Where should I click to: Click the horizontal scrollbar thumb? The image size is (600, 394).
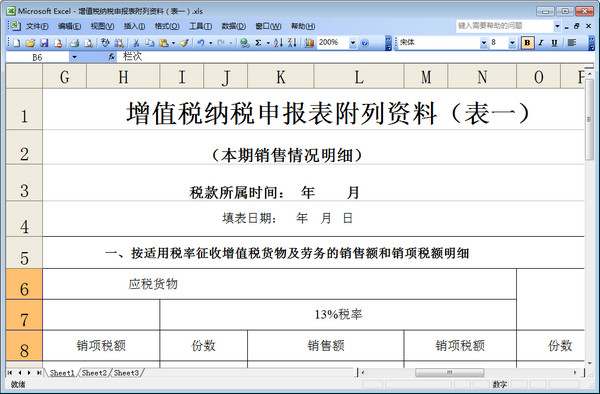(450, 372)
